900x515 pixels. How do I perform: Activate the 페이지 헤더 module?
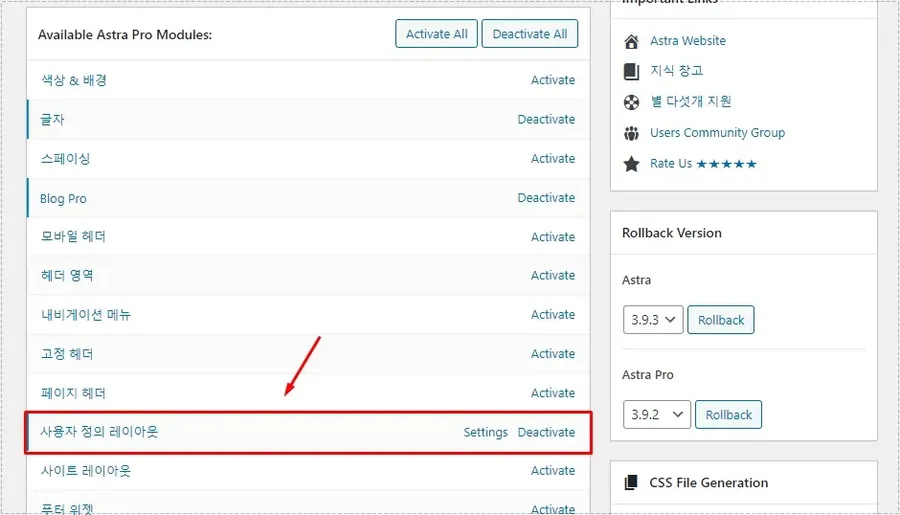(553, 393)
